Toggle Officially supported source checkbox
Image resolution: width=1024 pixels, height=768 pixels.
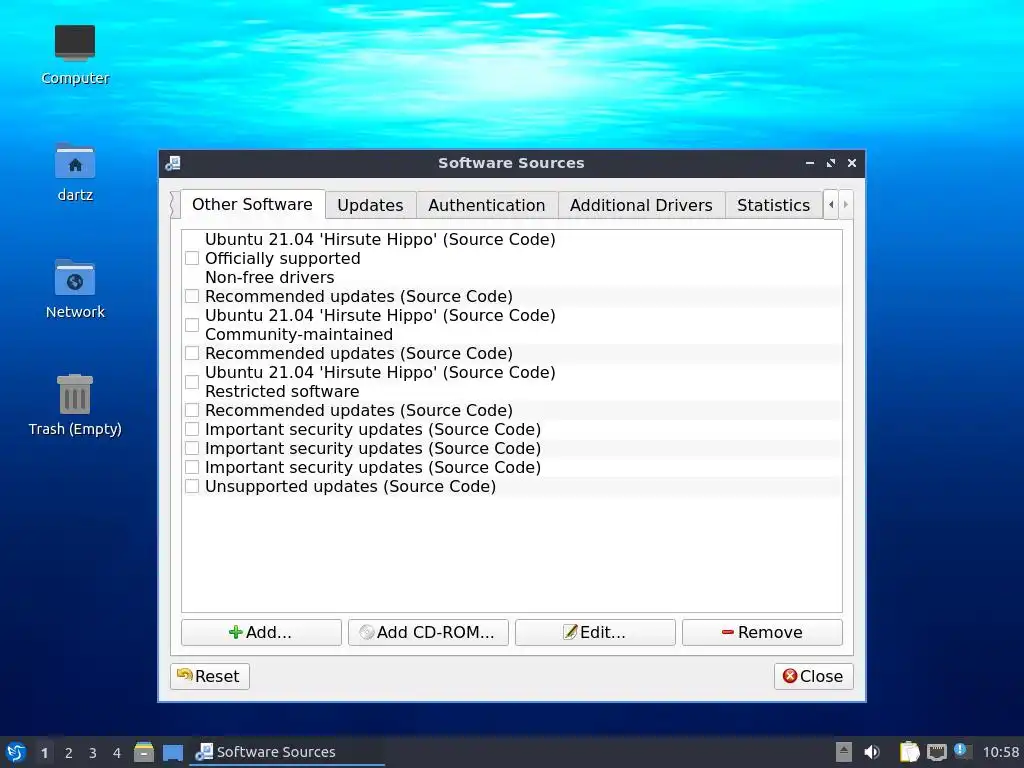pyautogui.click(x=192, y=258)
